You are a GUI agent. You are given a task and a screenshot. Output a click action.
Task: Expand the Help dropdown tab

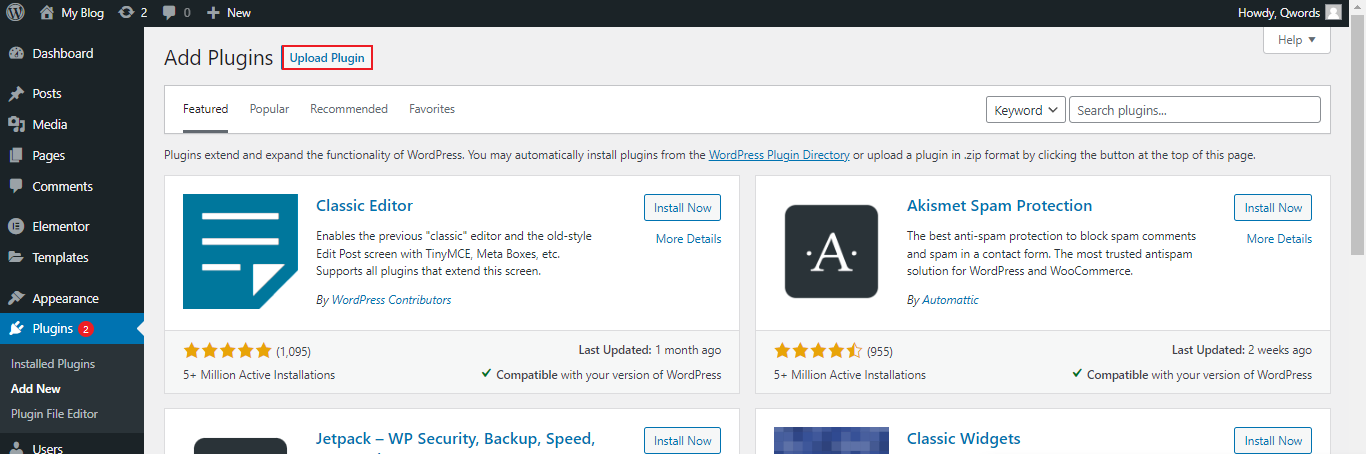[x=1297, y=40]
